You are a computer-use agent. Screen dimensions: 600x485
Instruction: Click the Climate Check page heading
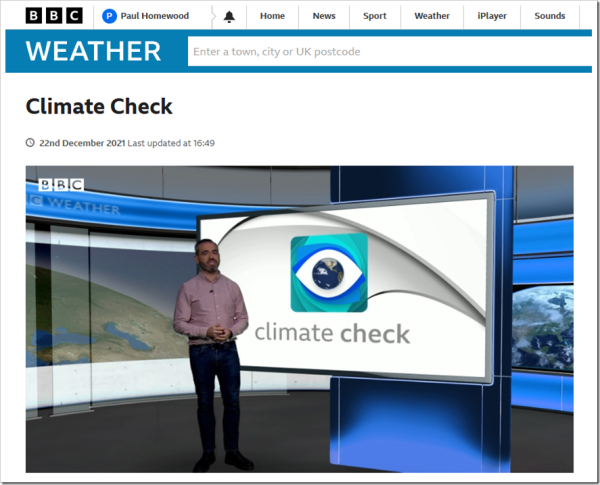(99, 106)
